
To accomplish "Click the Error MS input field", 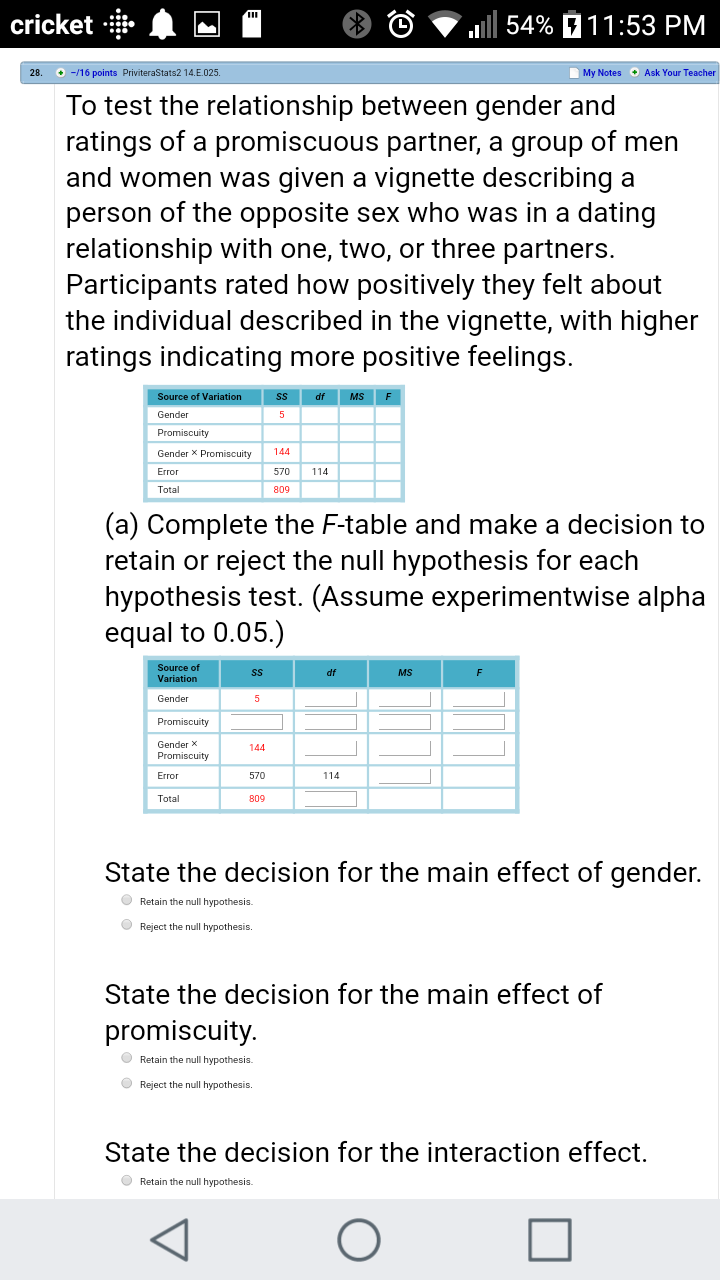I will click(404, 776).
